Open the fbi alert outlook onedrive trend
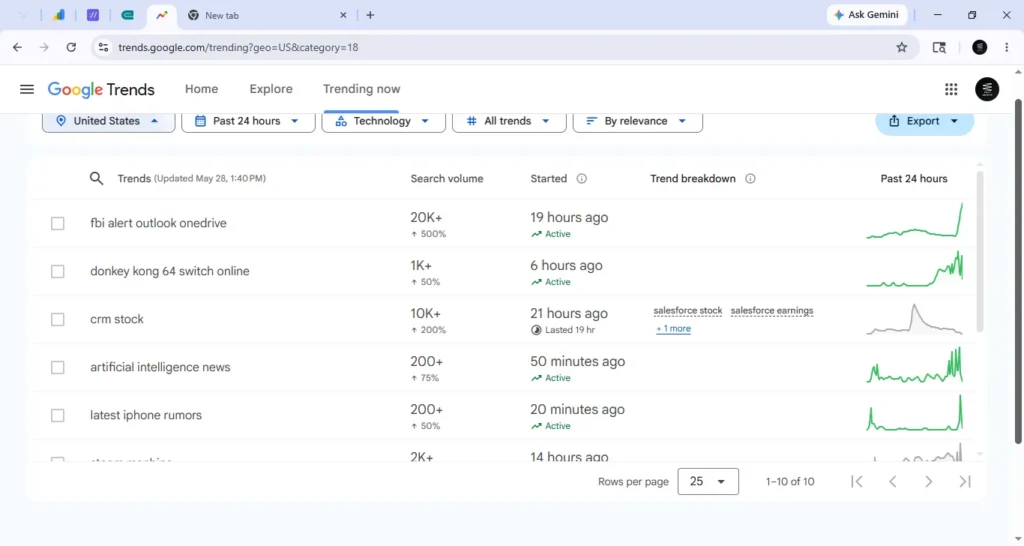The width and height of the screenshot is (1024, 546). [x=159, y=223]
